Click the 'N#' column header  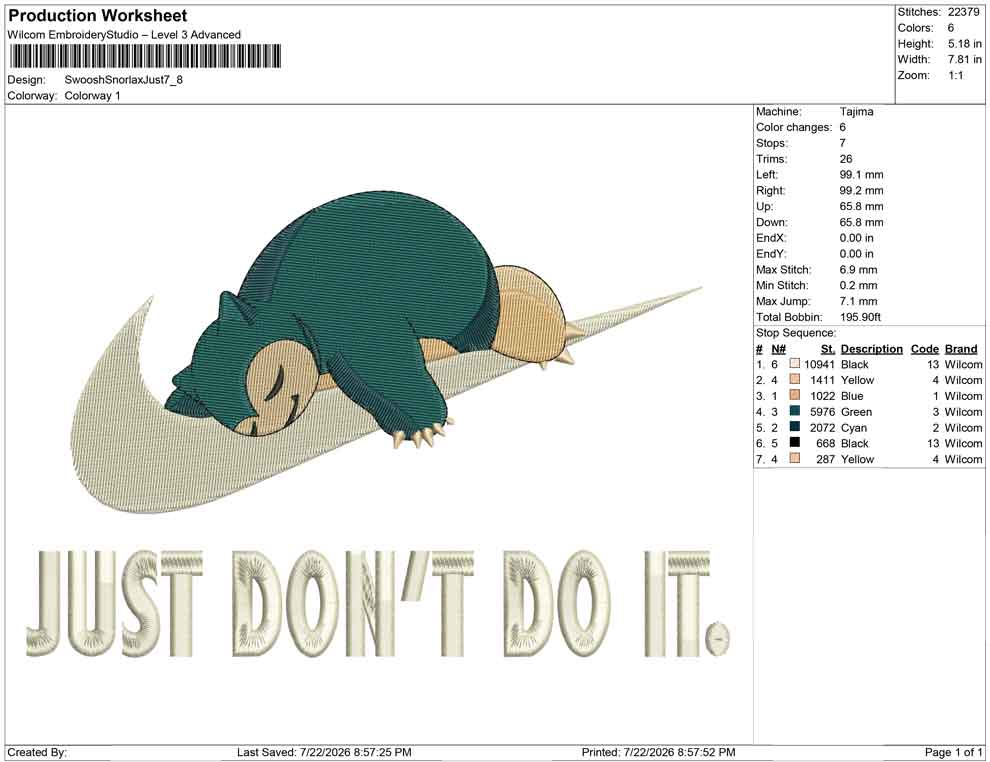778,348
